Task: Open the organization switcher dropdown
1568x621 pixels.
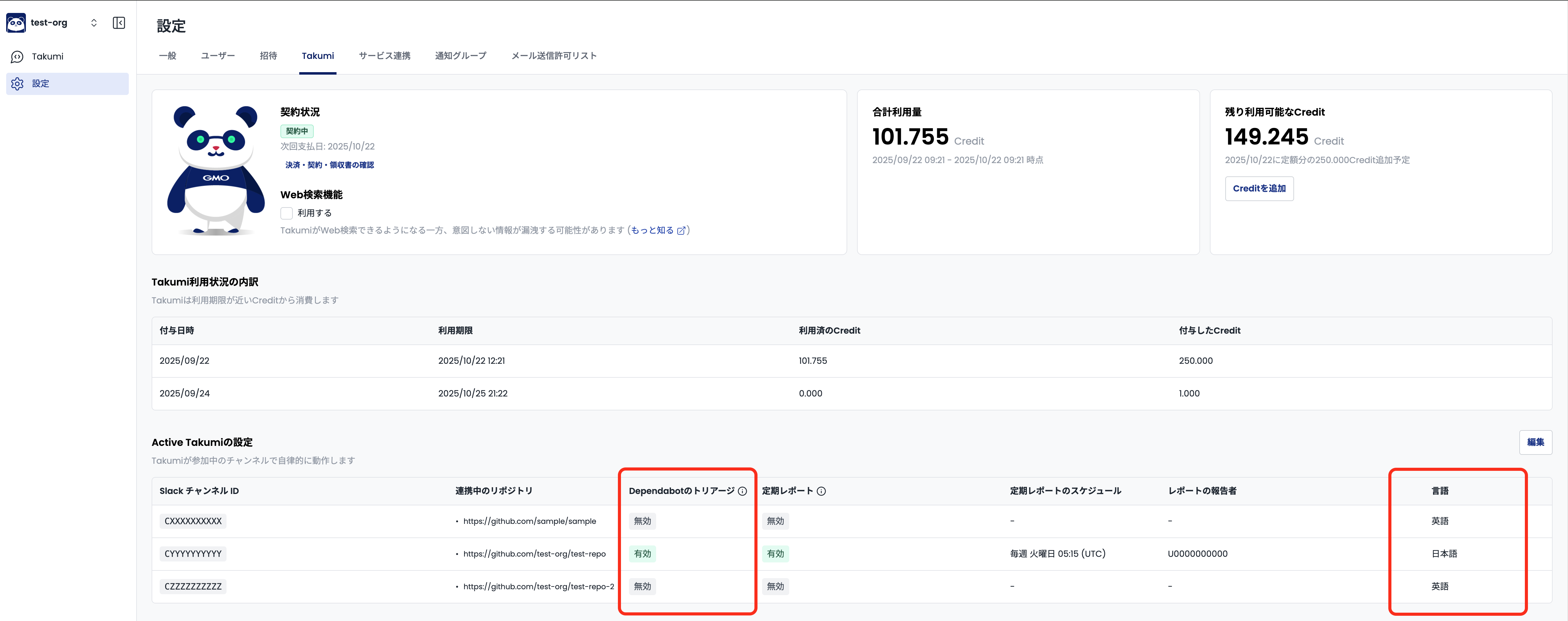Action: (x=94, y=22)
